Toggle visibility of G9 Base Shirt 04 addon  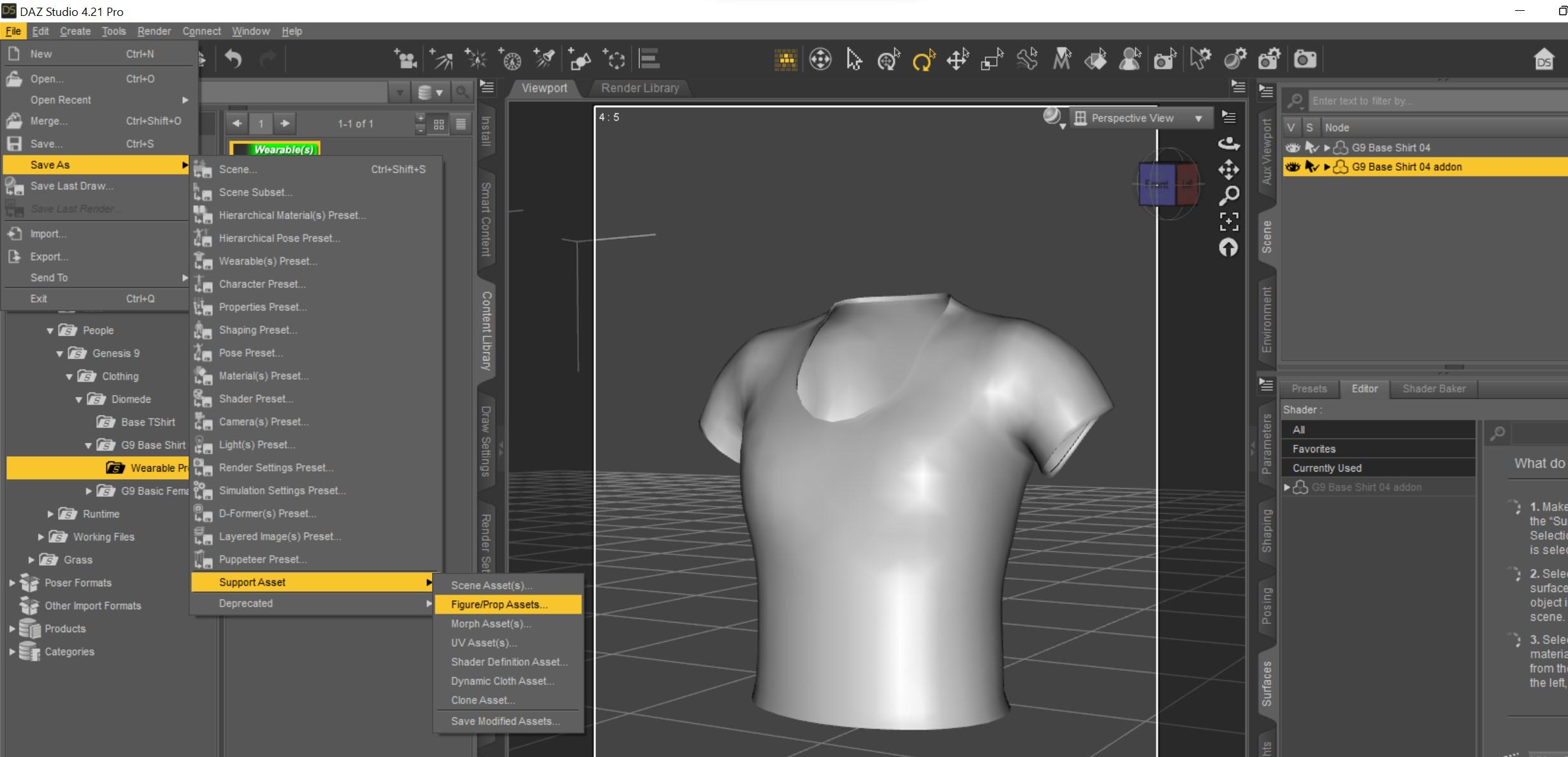(1292, 167)
